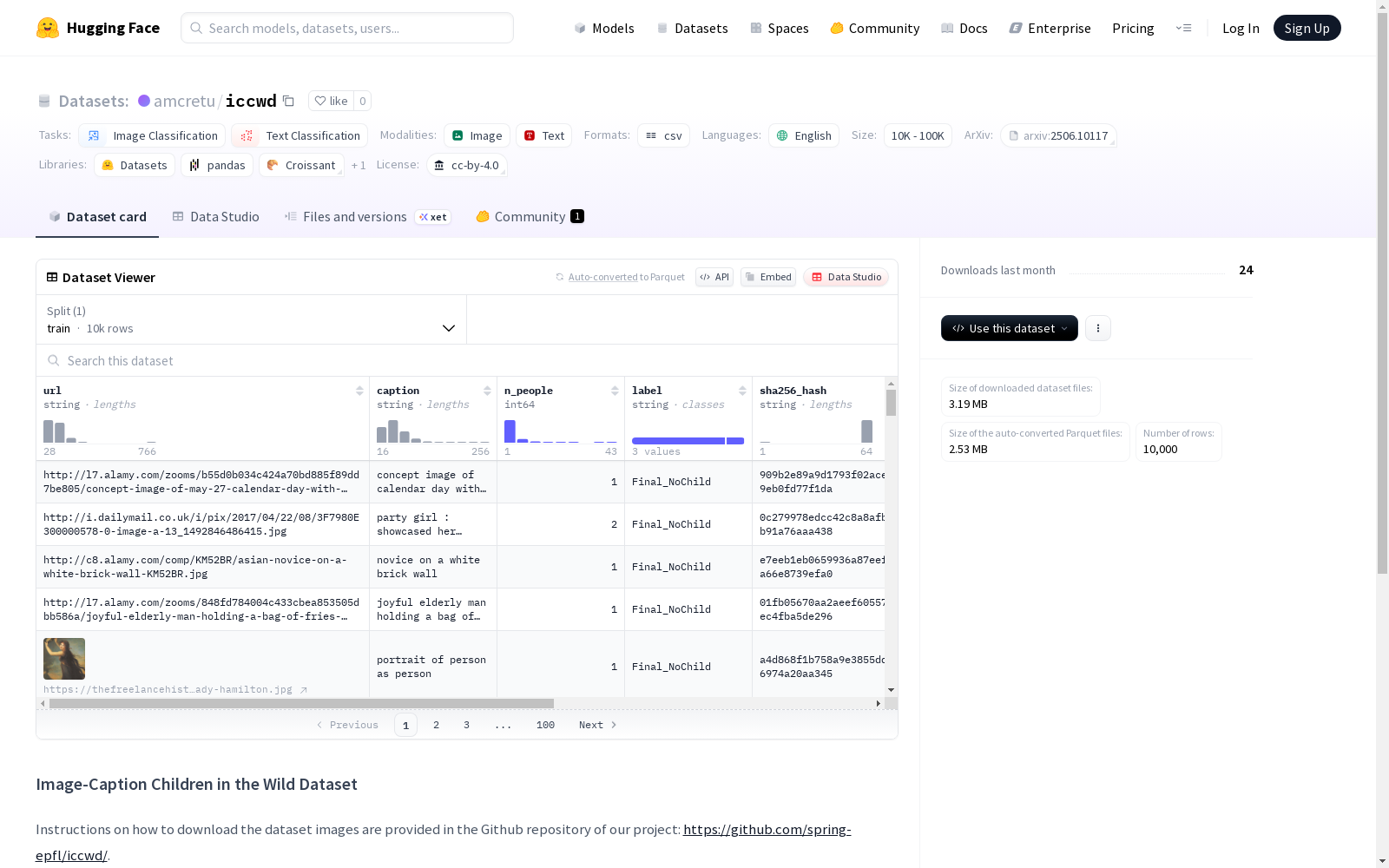Screen dimensions: 1389x868
Task: Open the amcretu profile link
Action: (x=184, y=101)
